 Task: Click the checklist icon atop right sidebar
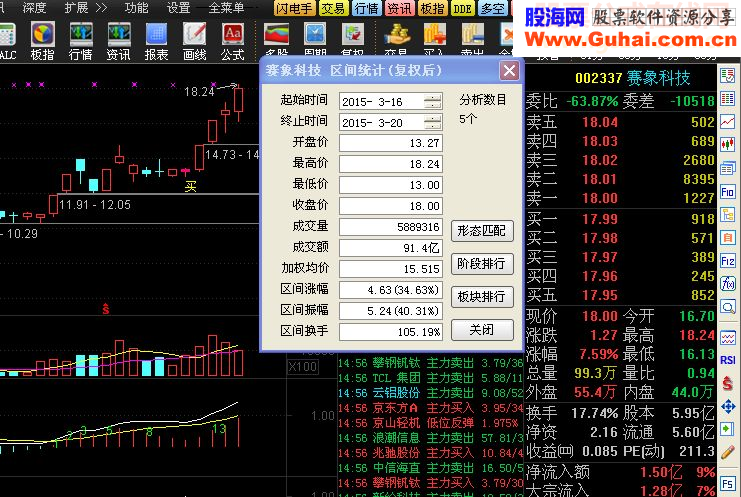(x=728, y=76)
